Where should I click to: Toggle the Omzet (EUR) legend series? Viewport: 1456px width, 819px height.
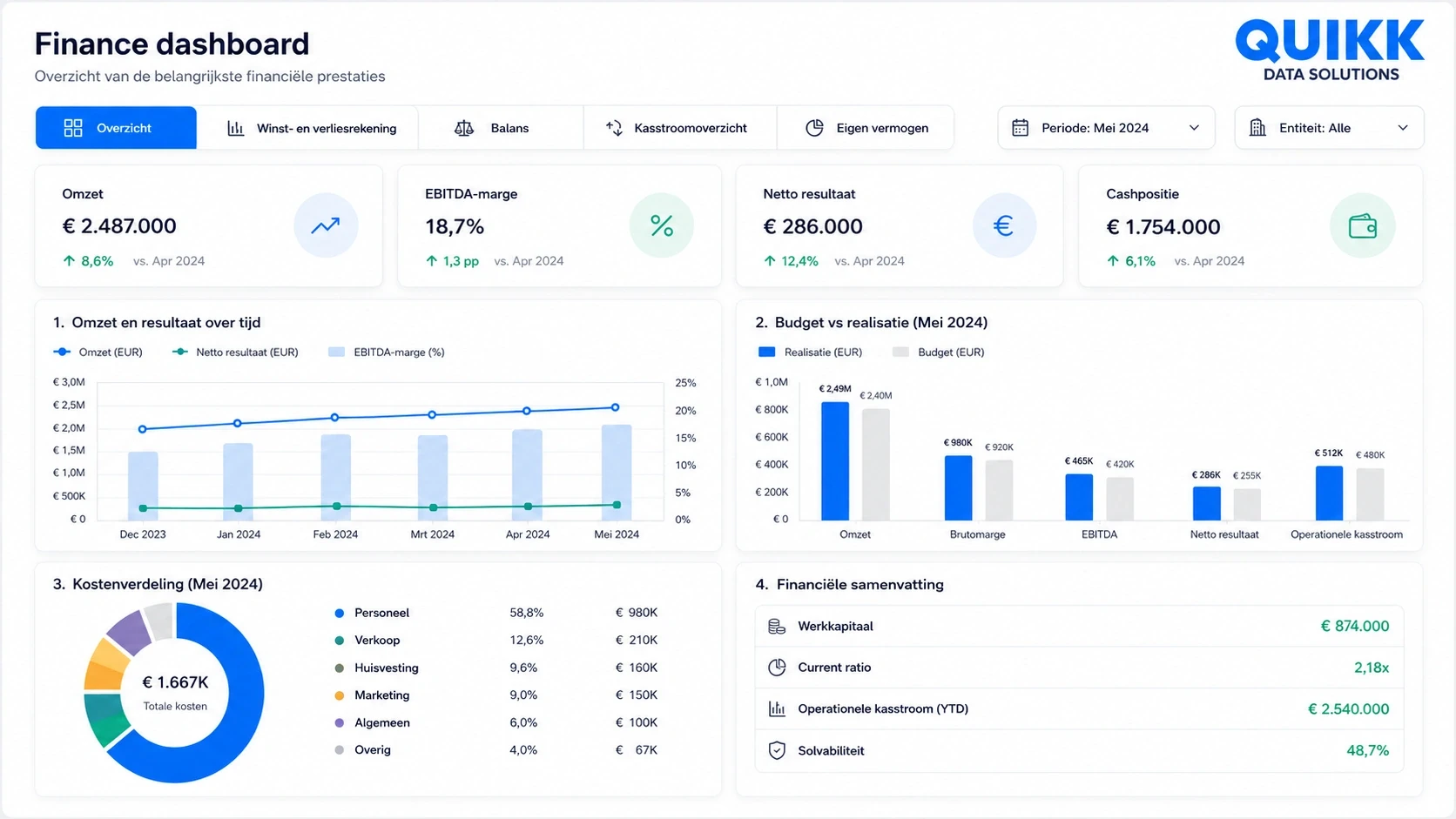pos(98,352)
